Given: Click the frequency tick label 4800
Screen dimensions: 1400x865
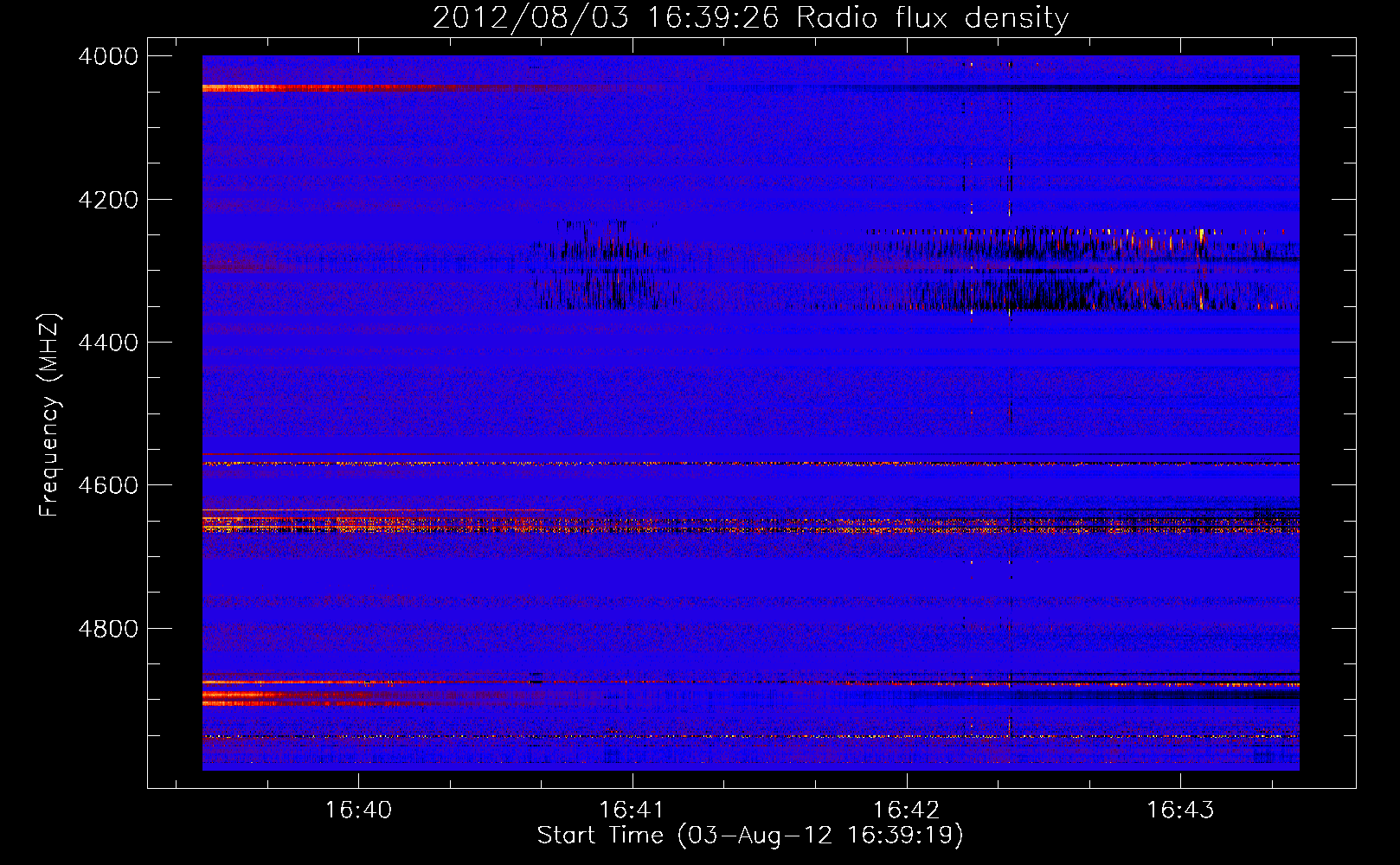Looking at the screenshot, I should tap(108, 629).
